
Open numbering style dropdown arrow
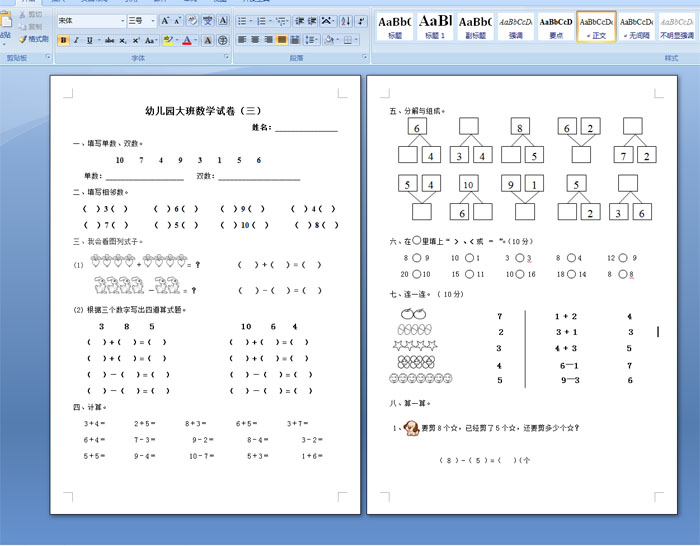click(x=270, y=21)
